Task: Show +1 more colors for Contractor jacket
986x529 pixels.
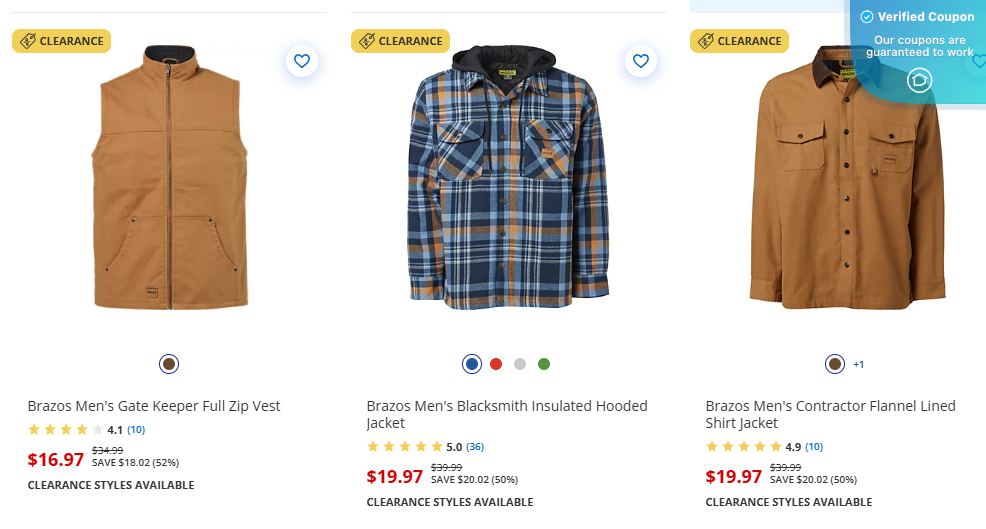Action: [858, 365]
